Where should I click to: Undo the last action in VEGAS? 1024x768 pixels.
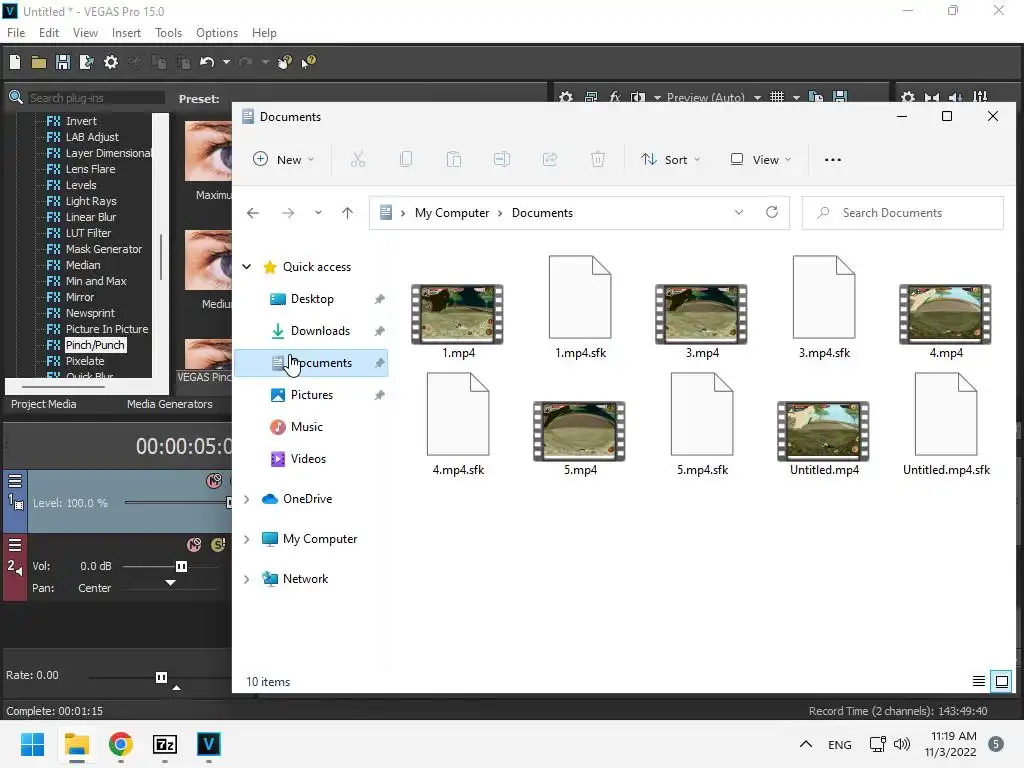(207, 62)
